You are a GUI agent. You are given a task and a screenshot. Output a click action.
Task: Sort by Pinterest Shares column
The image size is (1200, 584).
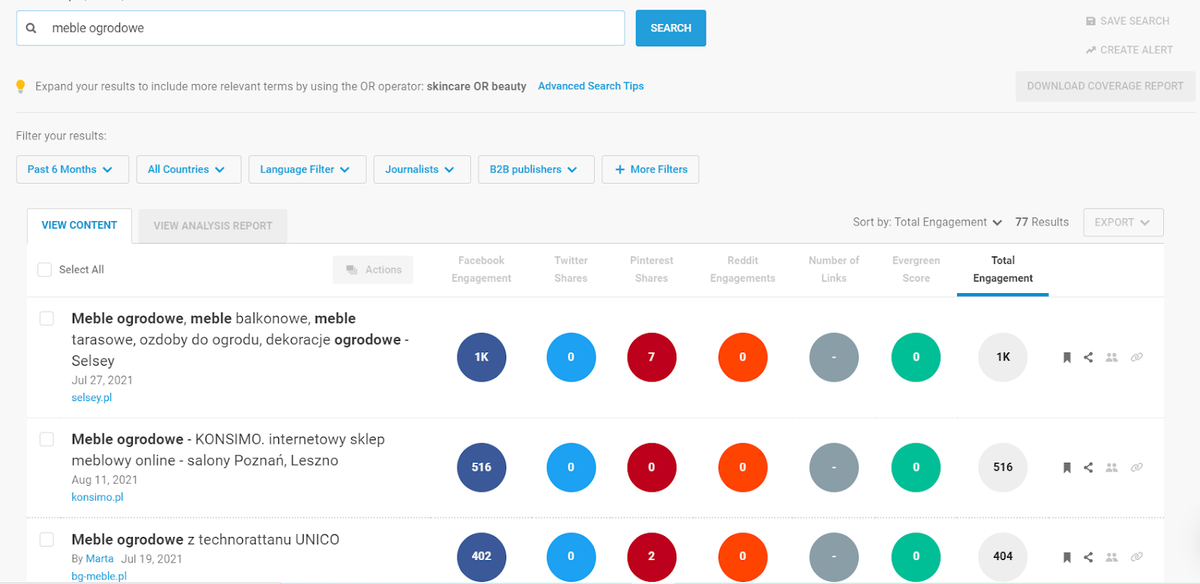651,269
